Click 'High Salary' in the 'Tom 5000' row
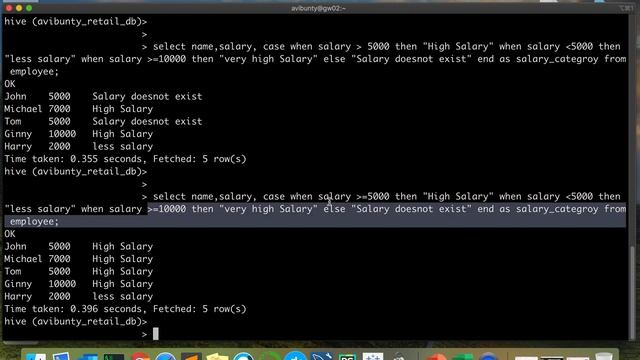 pyautogui.click(x=122, y=271)
